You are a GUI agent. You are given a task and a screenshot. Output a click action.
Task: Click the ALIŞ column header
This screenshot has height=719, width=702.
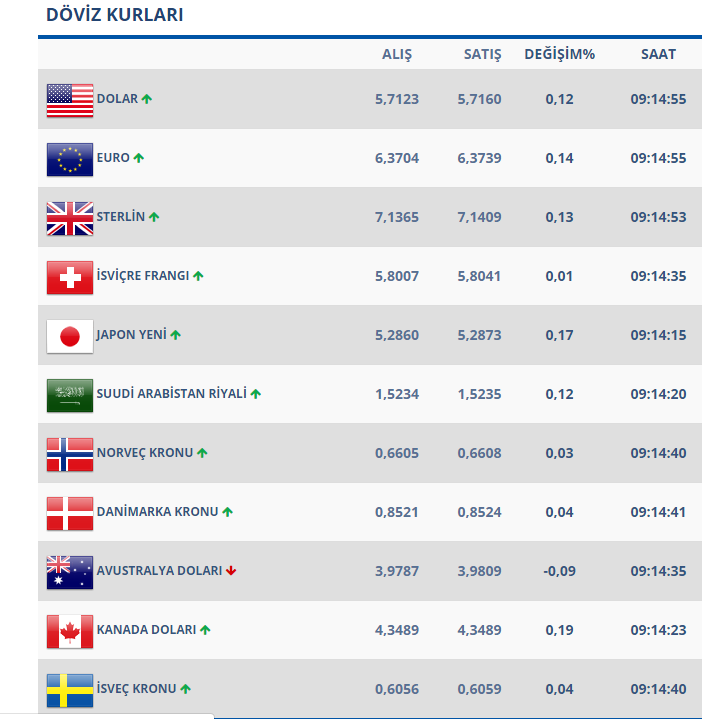coord(397,54)
